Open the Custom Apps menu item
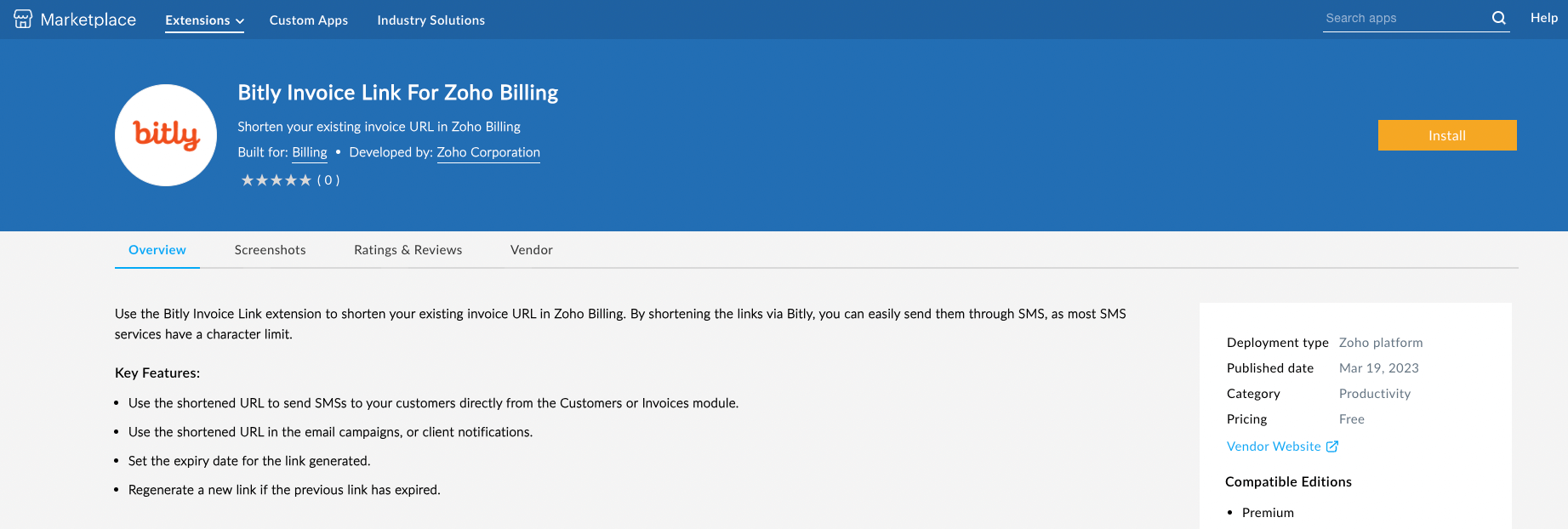1568x529 pixels. (x=309, y=20)
